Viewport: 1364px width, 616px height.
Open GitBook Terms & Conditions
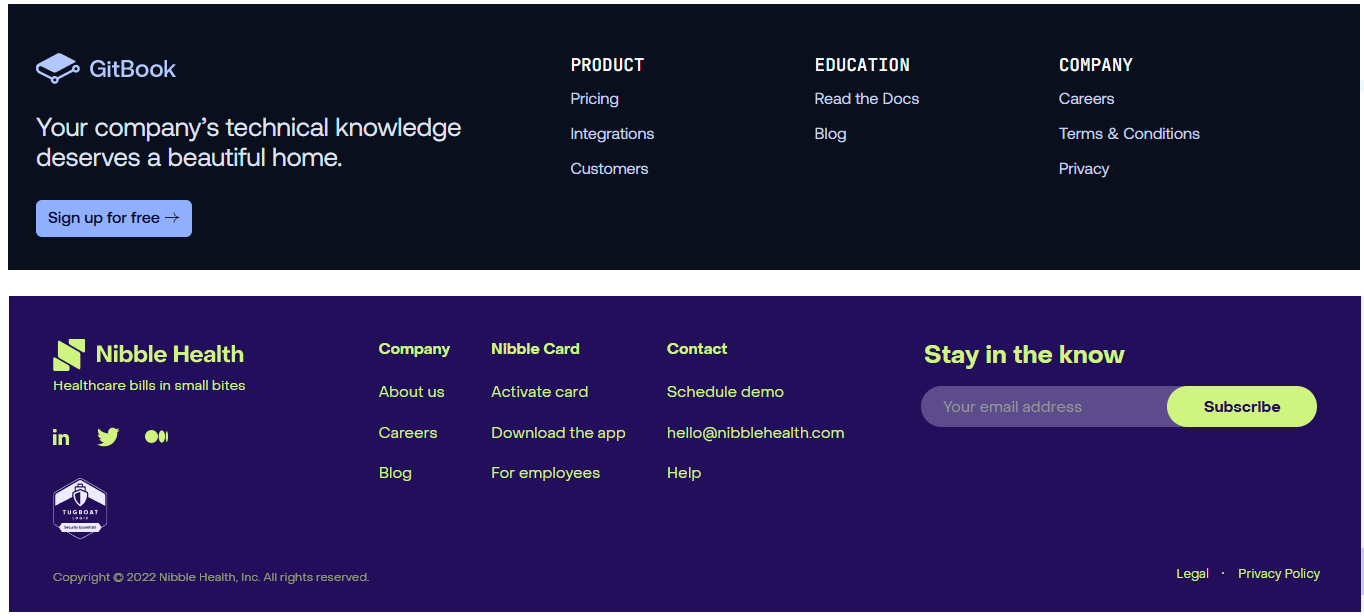1129,133
